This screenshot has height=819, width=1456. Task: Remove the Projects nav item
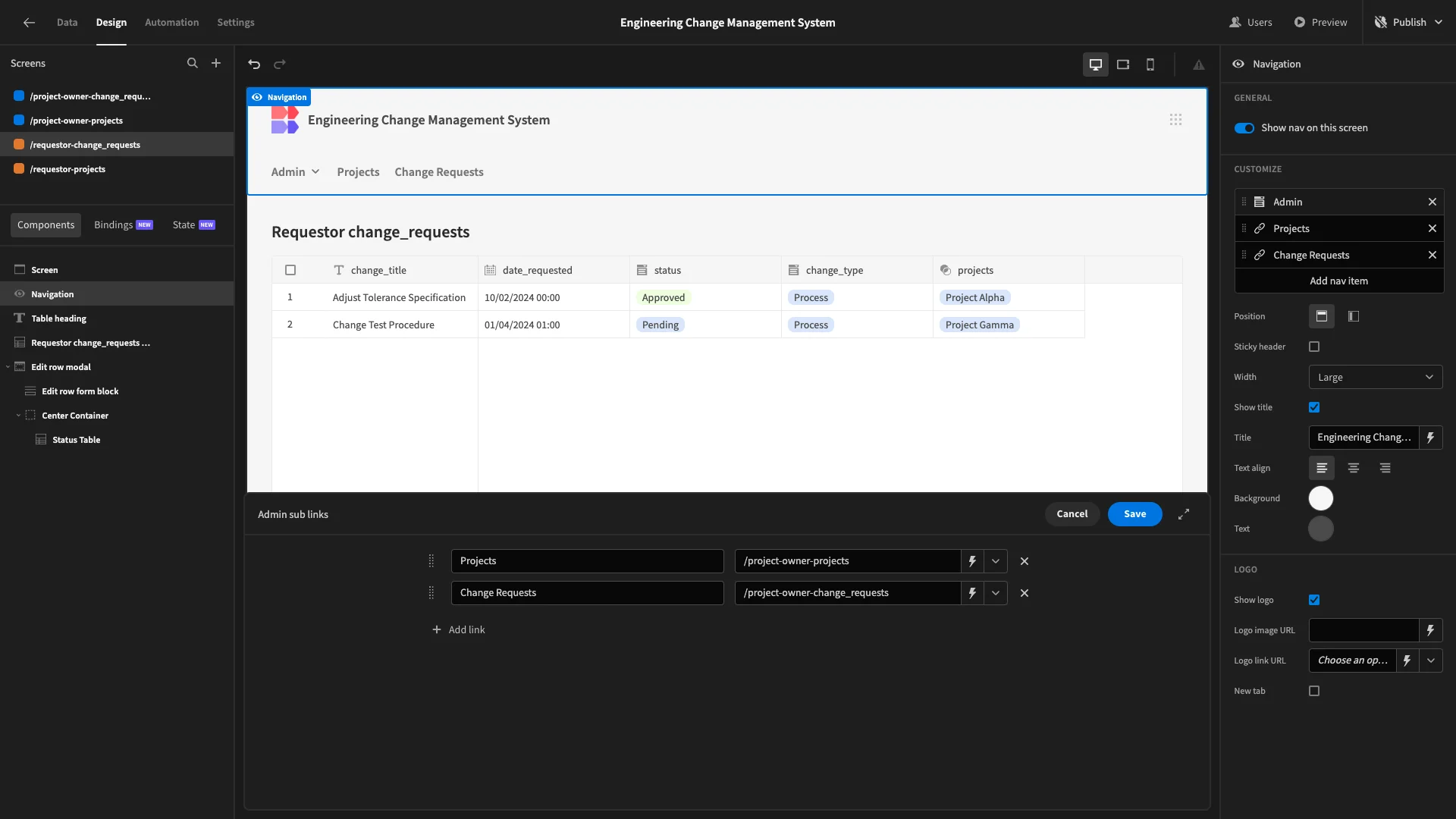(x=1432, y=228)
